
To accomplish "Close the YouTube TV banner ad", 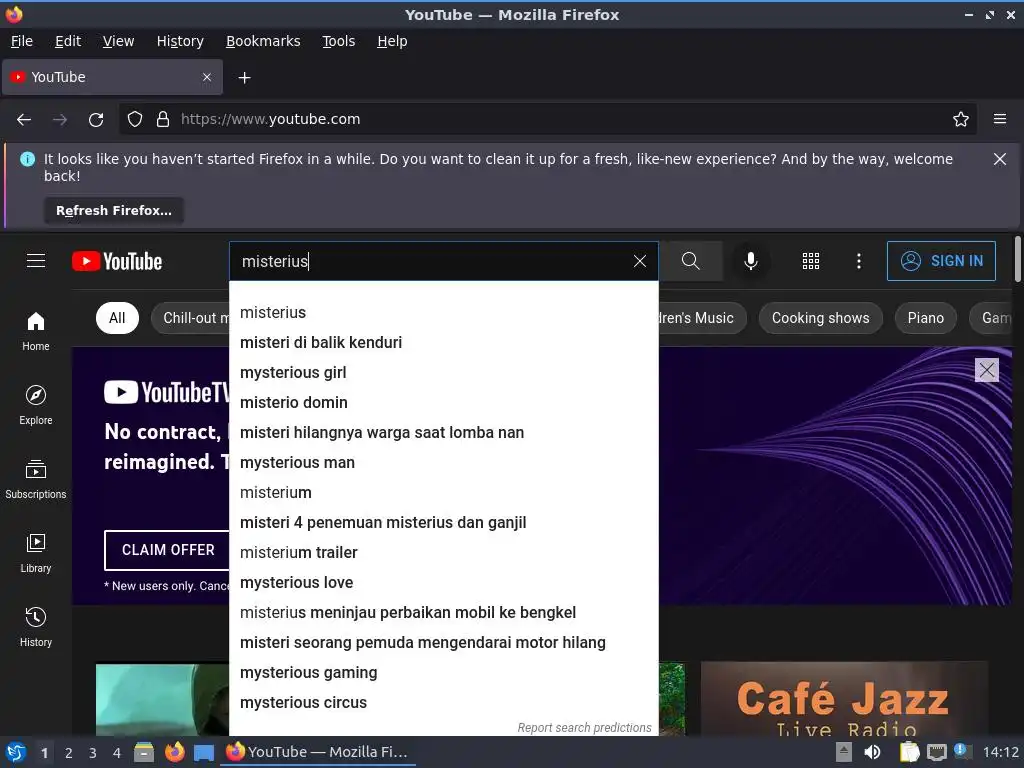I will tap(987, 370).
